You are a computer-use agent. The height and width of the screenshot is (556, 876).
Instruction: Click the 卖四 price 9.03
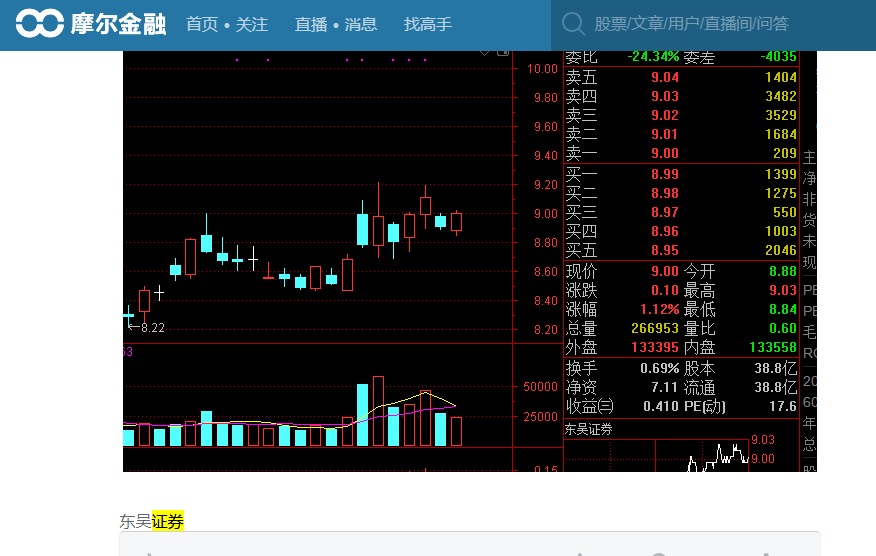[665, 96]
